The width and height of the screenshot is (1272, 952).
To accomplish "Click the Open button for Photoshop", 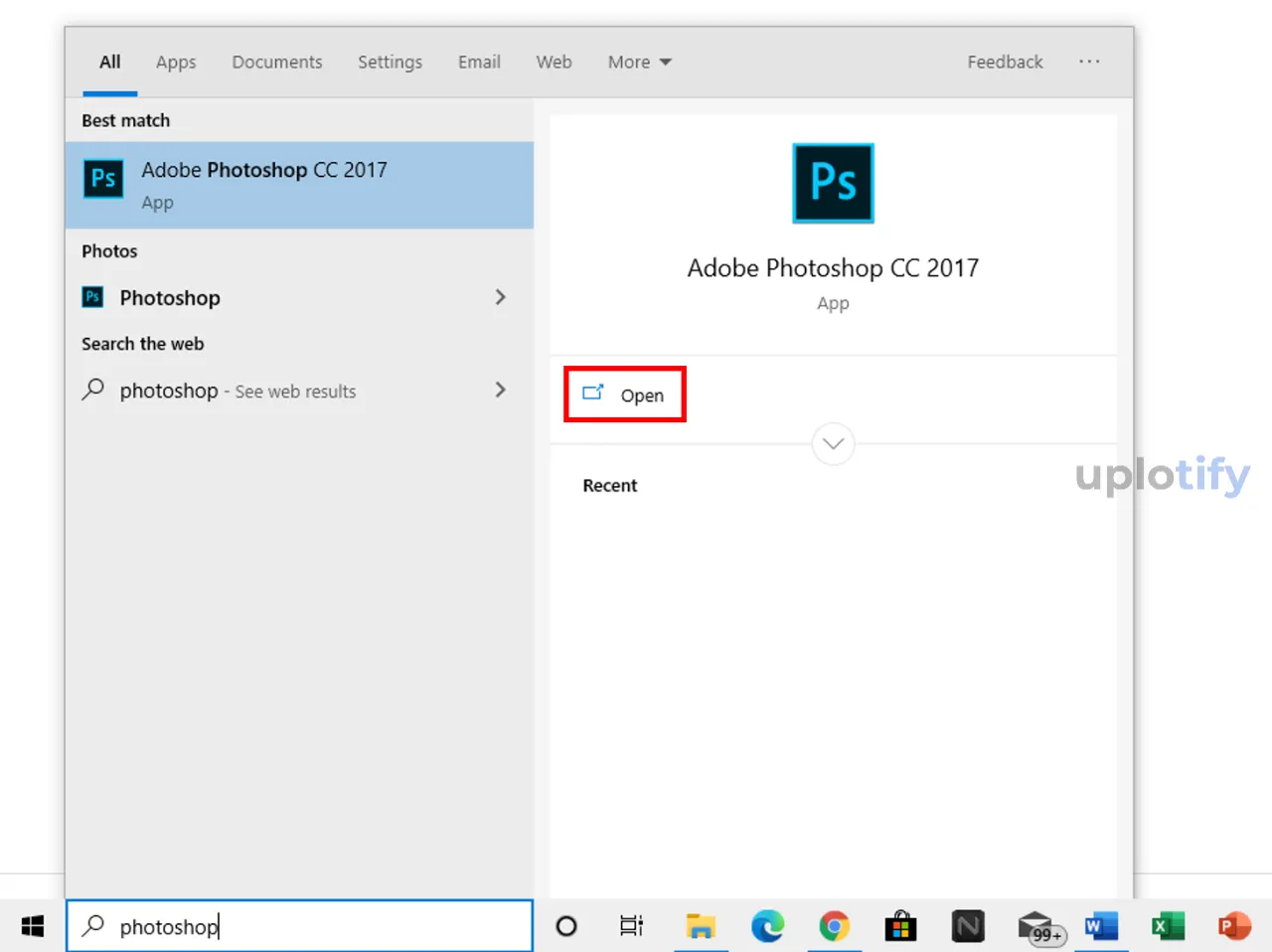I will (x=624, y=395).
